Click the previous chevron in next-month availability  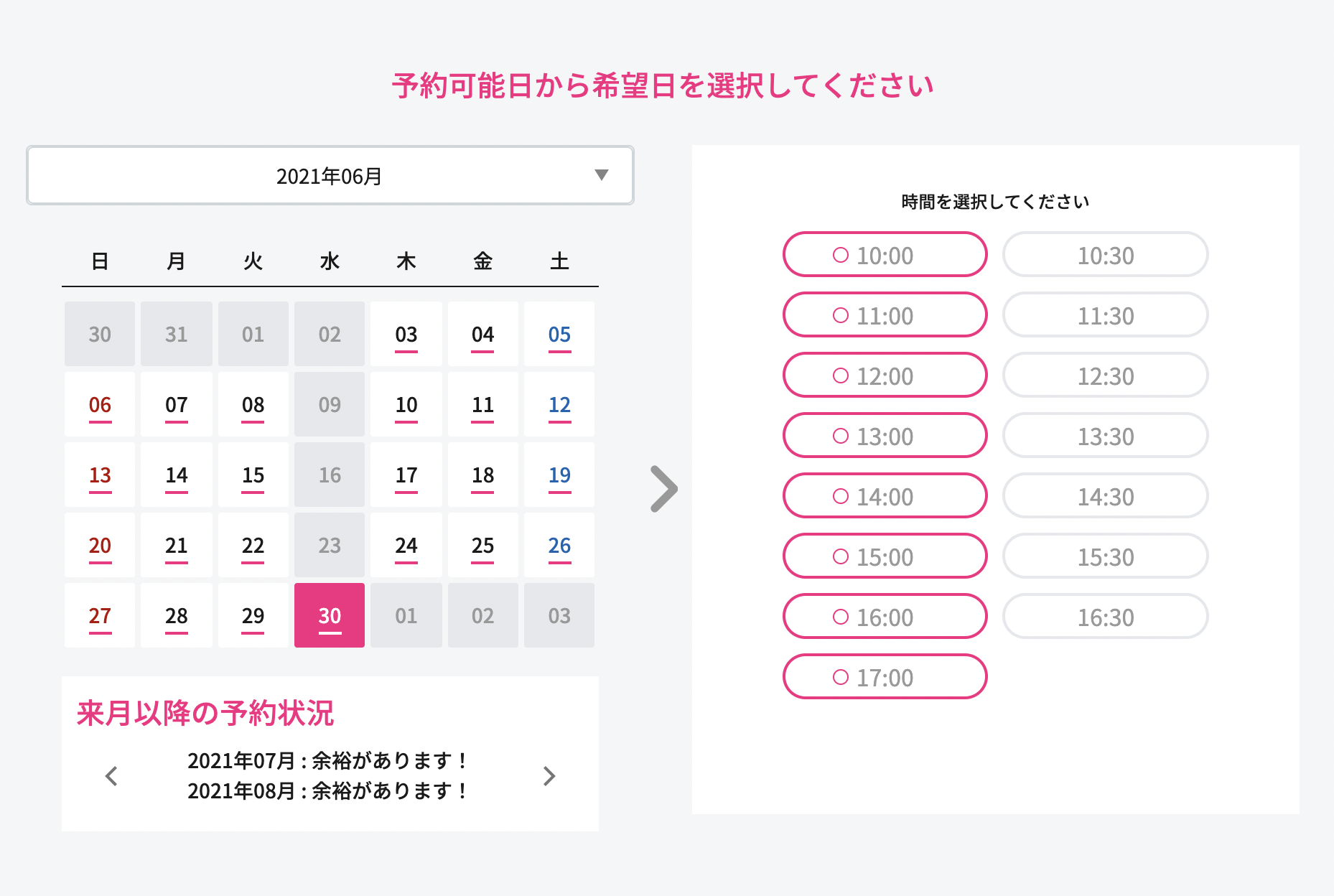[111, 776]
